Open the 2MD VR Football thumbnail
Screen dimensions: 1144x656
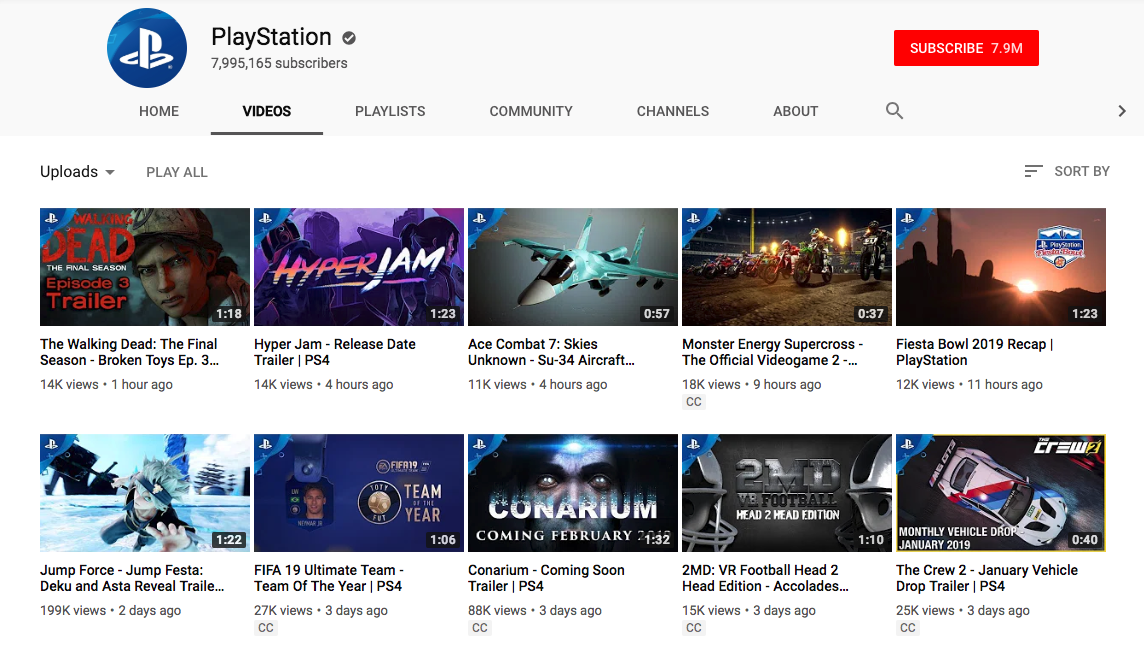pos(786,493)
